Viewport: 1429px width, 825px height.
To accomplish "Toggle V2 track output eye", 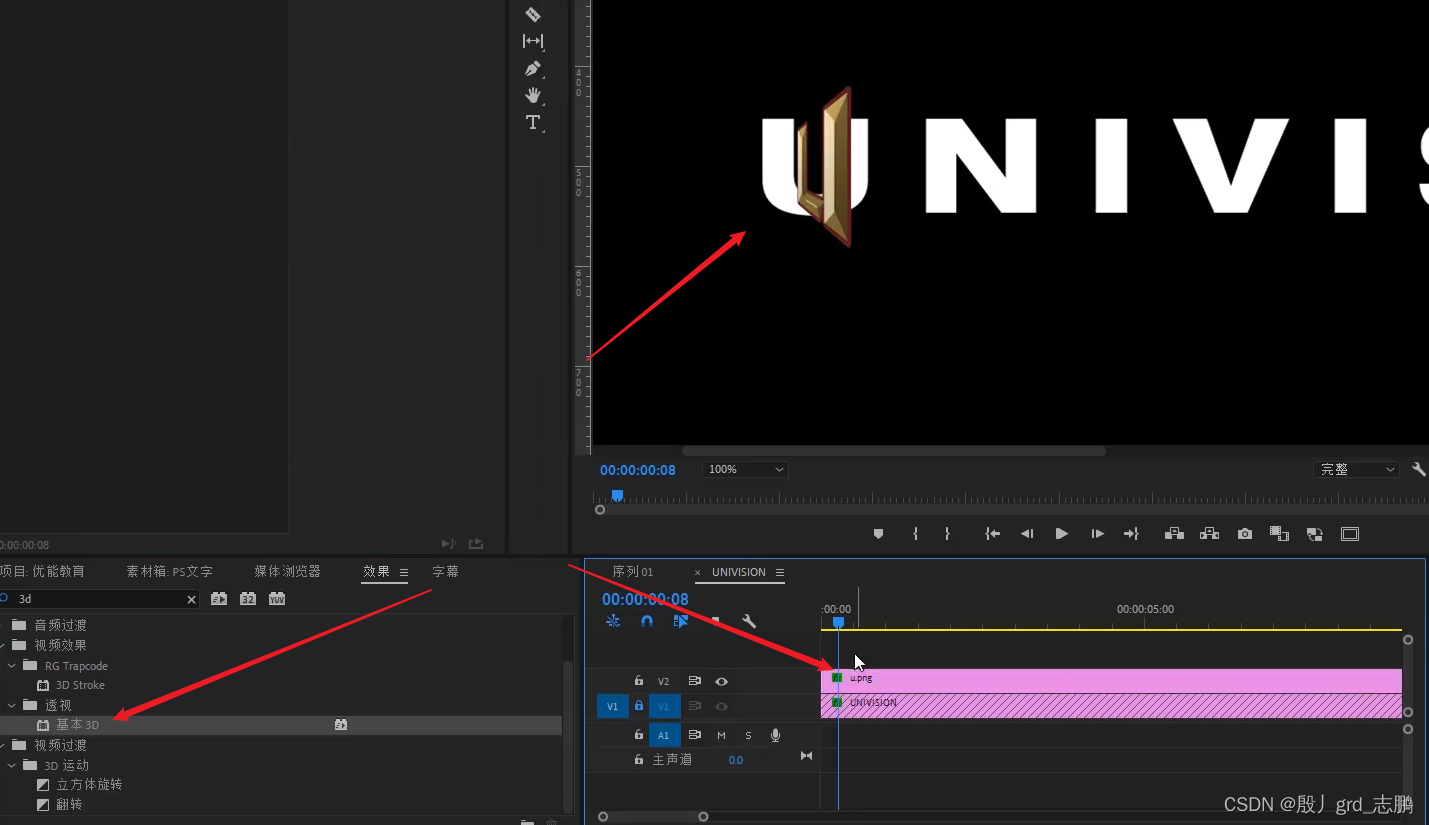I will [x=721, y=681].
